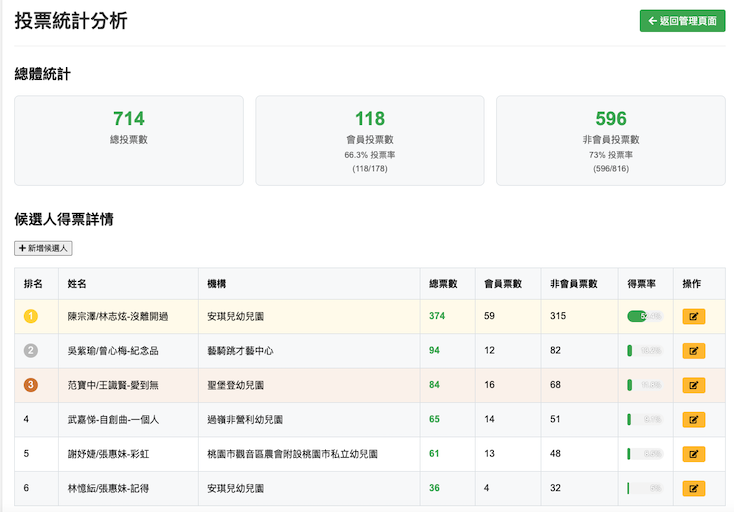Click total votes value 374
The height and width of the screenshot is (512, 734).
coord(437,316)
